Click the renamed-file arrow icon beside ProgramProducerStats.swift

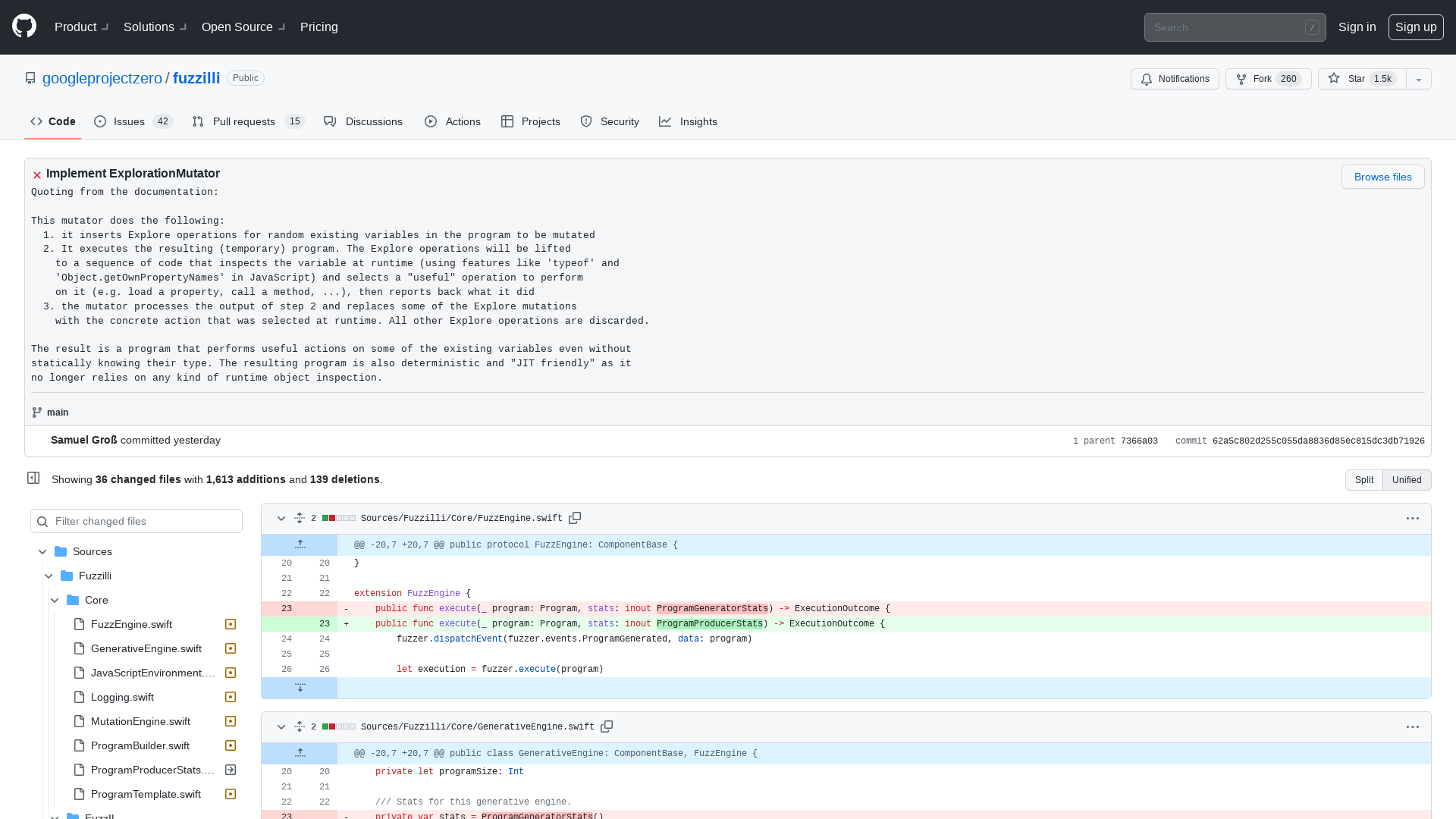(231, 770)
